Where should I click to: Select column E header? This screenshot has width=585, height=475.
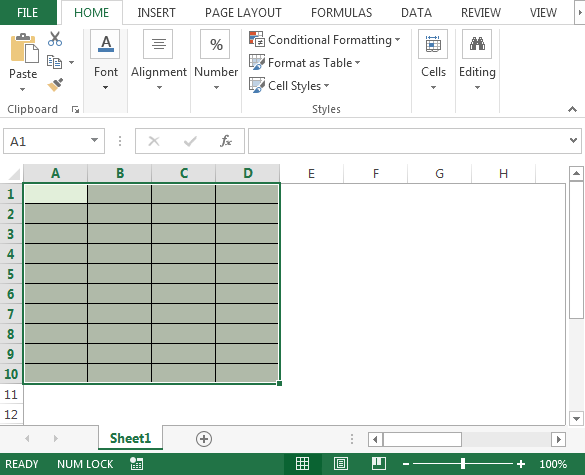click(x=311, y=174)
